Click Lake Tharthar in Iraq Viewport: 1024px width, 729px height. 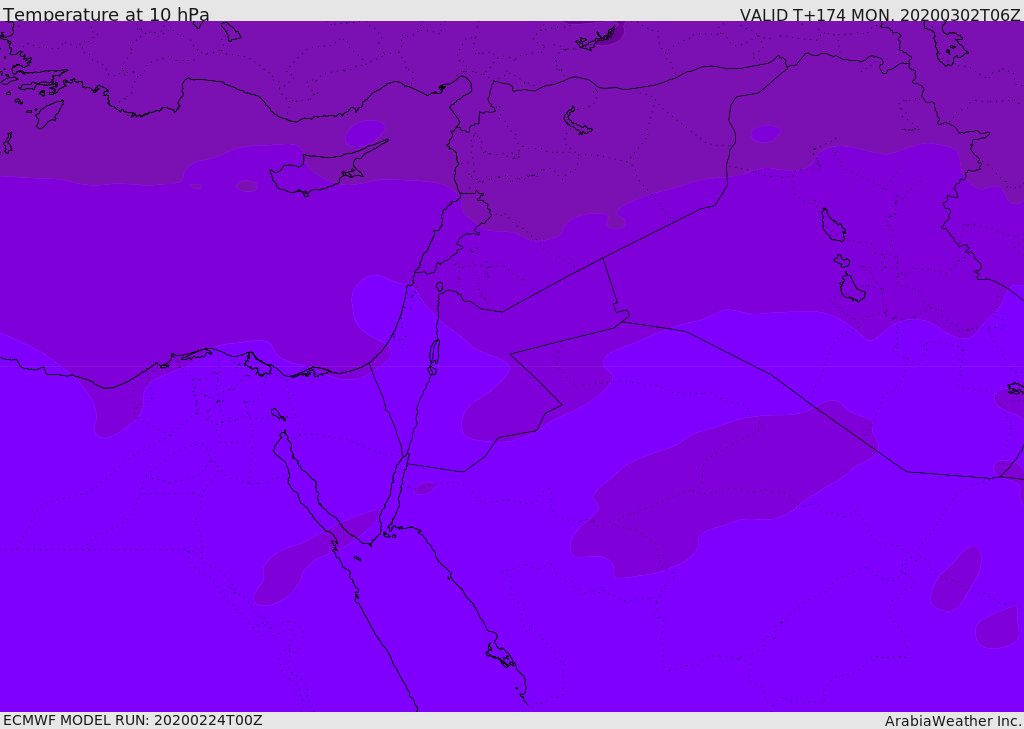click(x=832, y=225)
